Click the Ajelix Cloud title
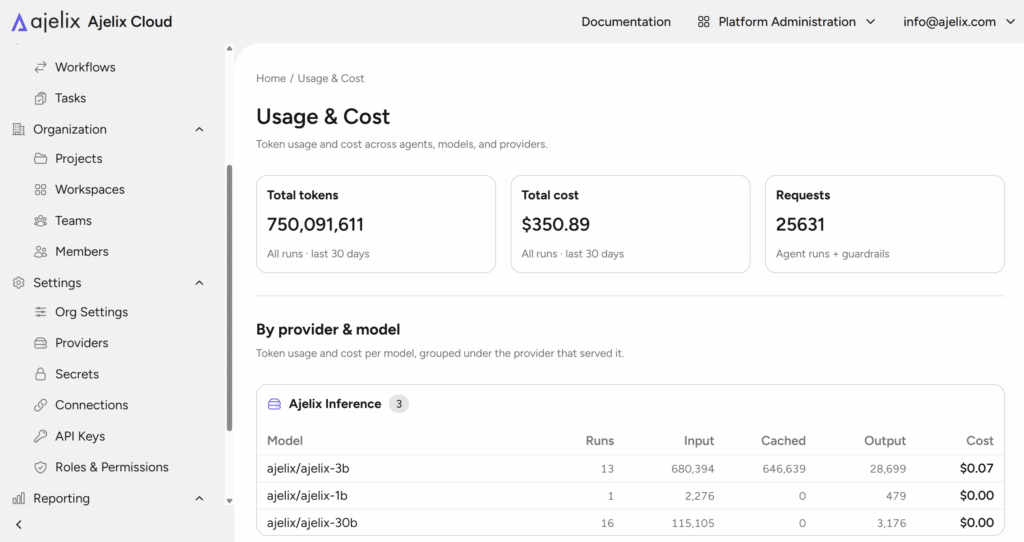Viewport: 1024px width, 542px height. click(130, 22)
